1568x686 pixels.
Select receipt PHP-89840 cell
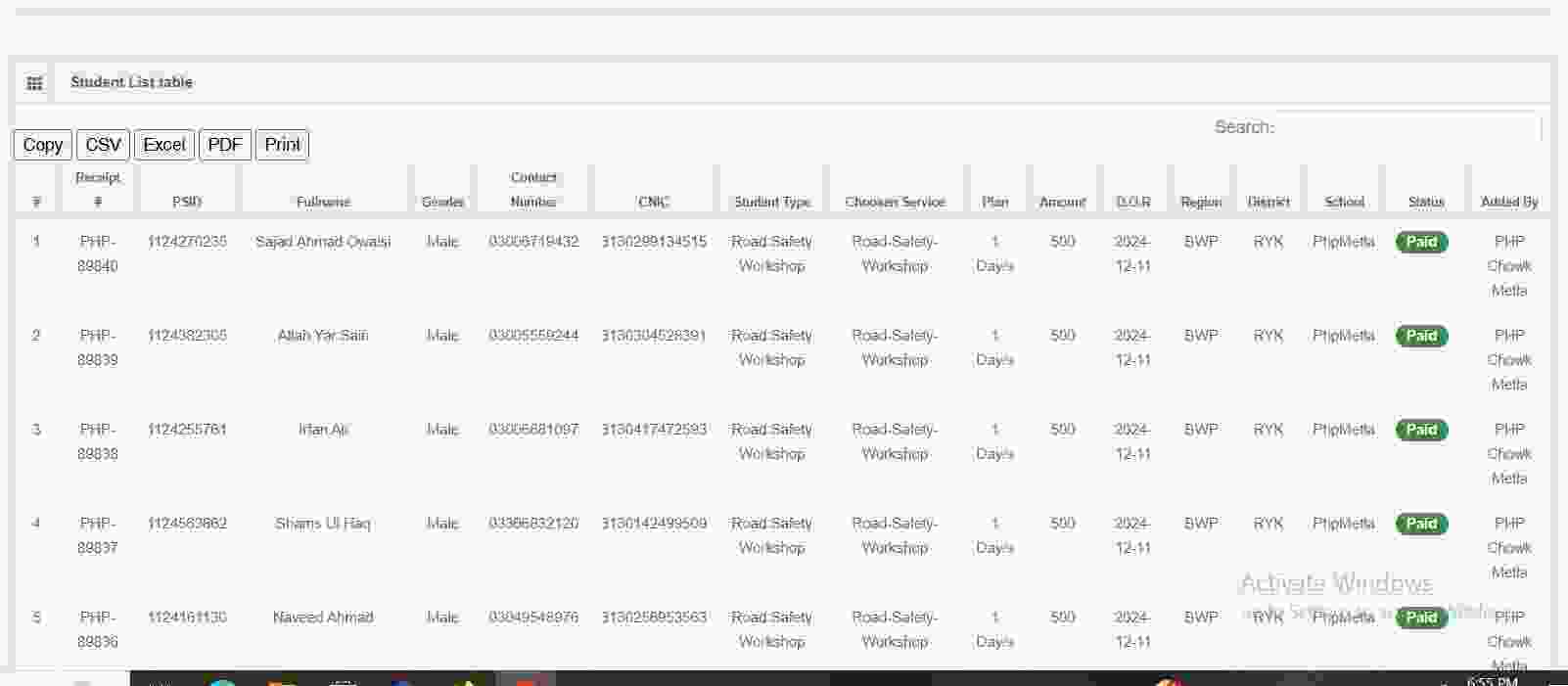pyautogui.click(x=98, y=253)
